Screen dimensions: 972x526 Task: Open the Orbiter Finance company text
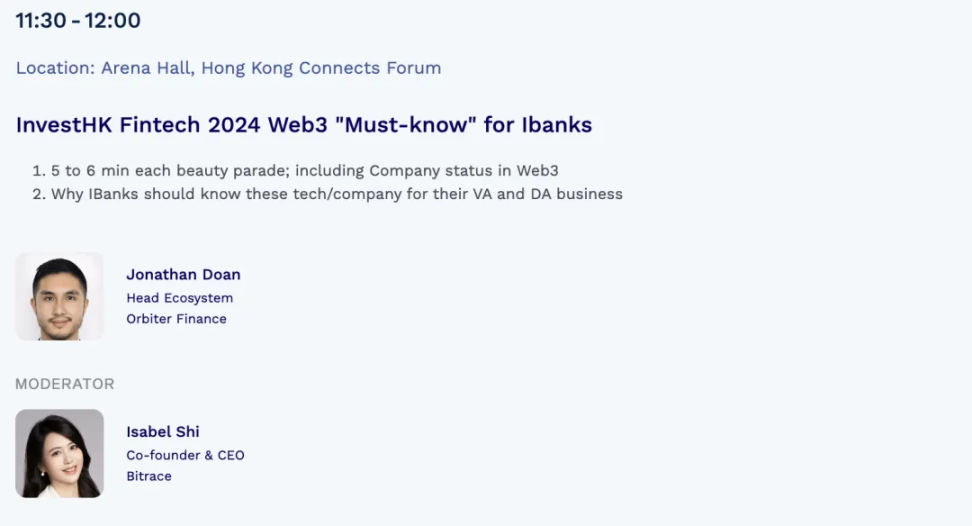[176, 319]
